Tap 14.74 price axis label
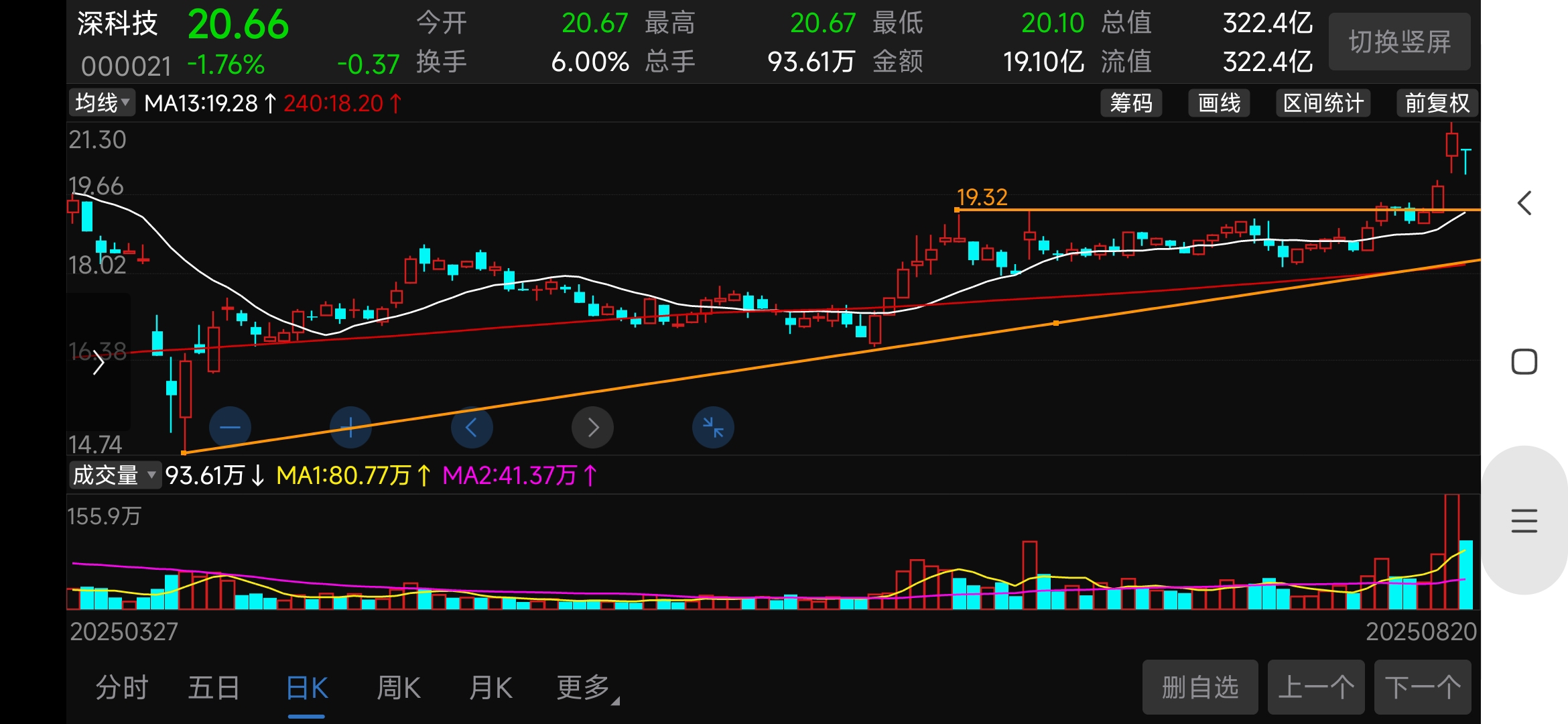Screen dimensions: 1568x724 (95, 444)
